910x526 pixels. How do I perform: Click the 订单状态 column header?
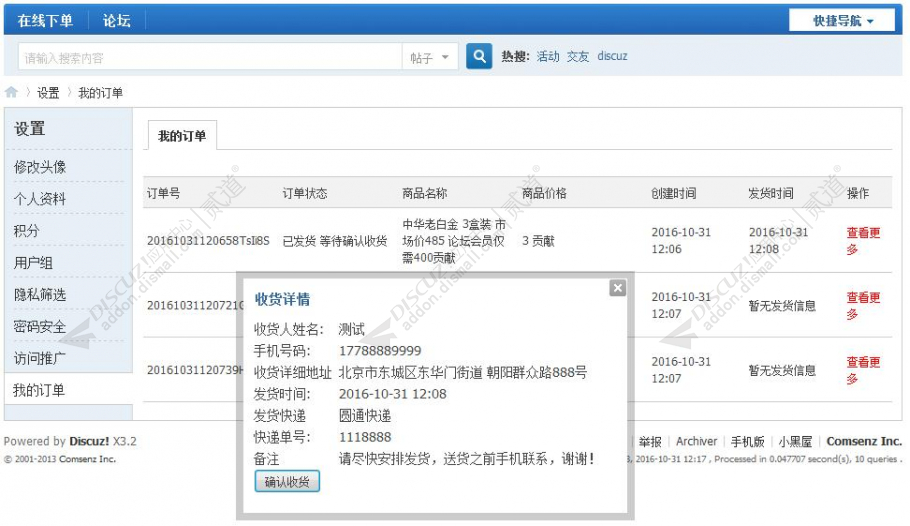305,193
